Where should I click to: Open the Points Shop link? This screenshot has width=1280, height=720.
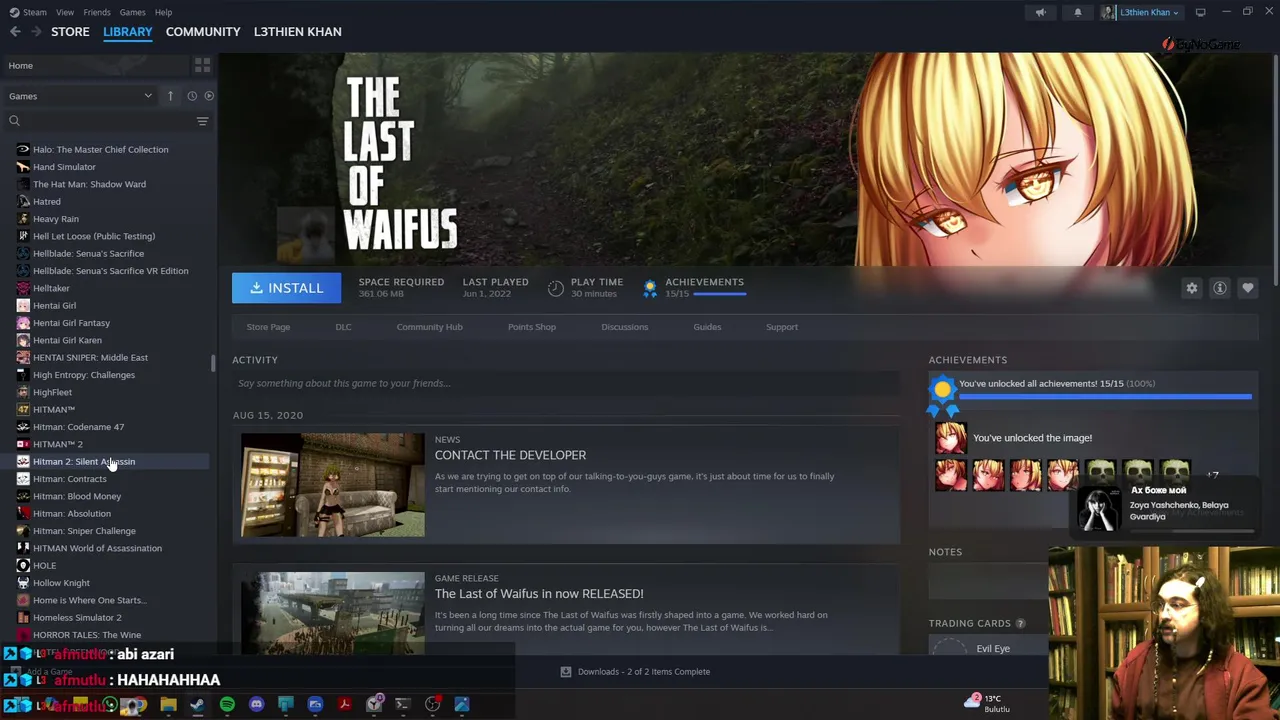[x=531, y=327]
